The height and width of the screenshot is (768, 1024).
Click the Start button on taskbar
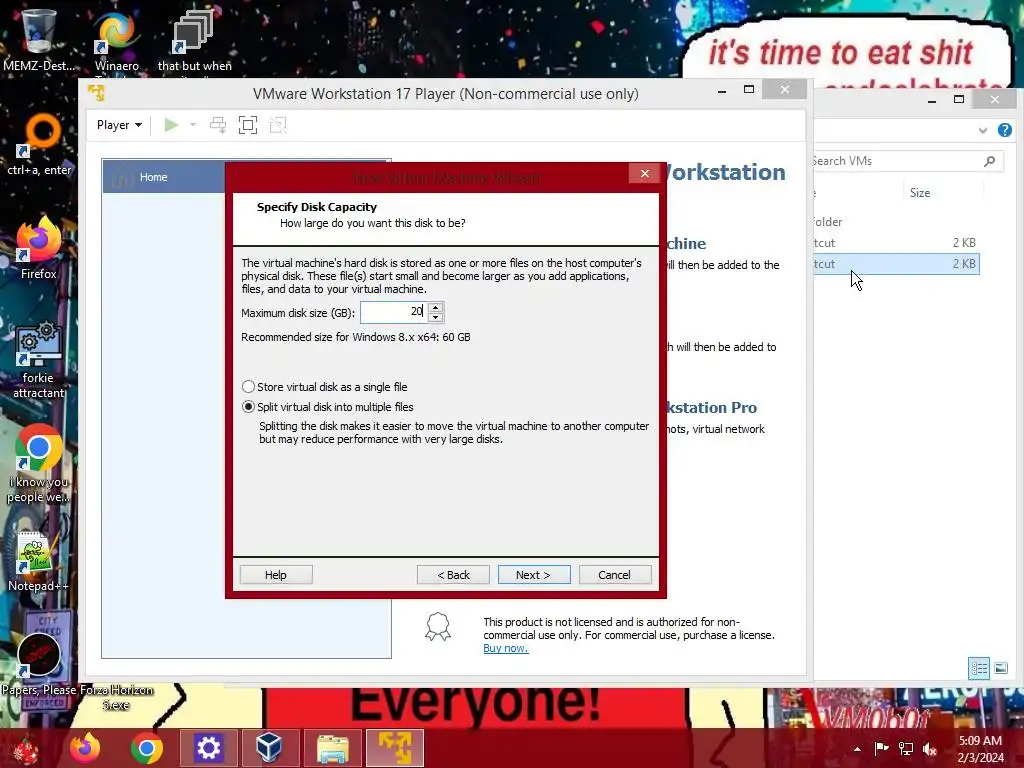(x=25, y=748)
